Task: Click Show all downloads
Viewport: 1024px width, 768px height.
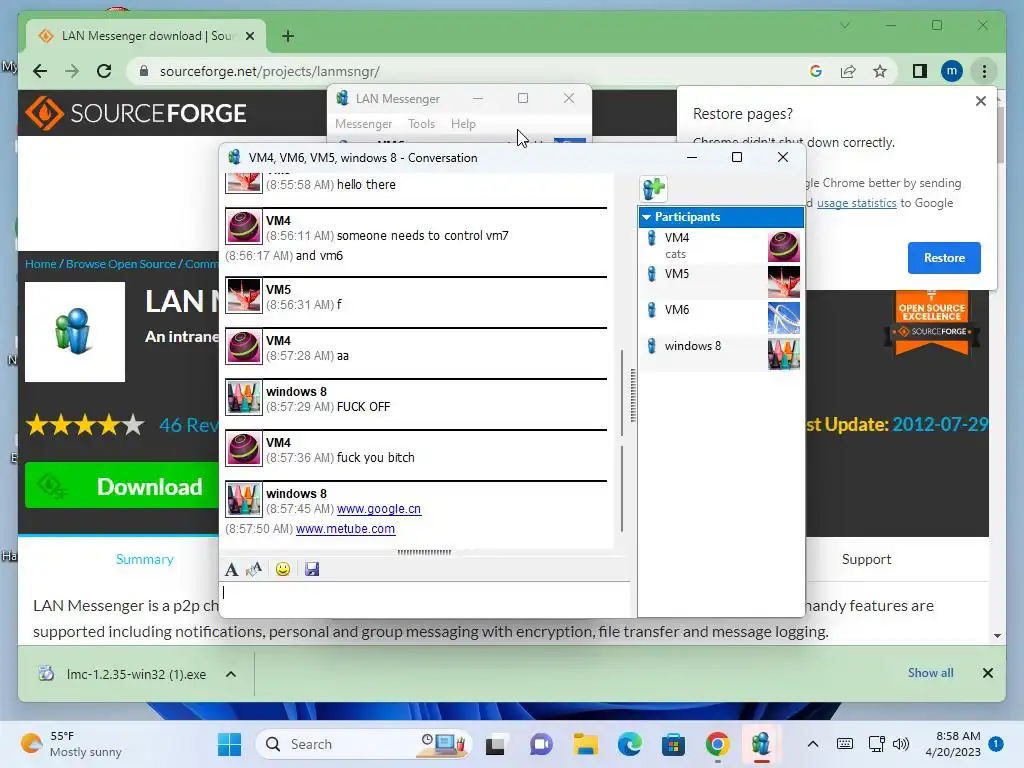Action: [x=930, y=673]
